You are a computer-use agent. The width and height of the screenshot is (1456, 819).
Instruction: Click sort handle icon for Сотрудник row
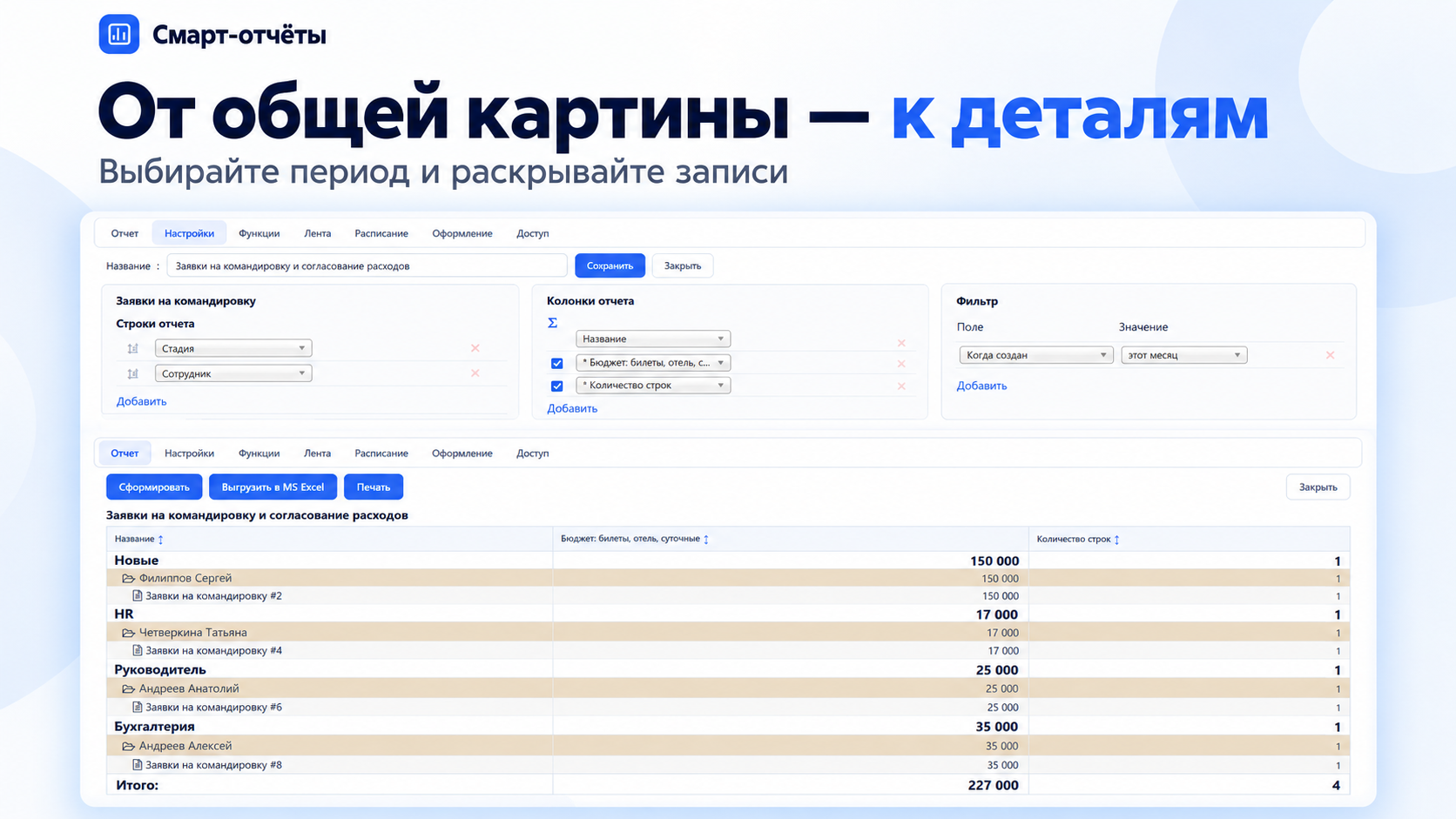point(132,373)
